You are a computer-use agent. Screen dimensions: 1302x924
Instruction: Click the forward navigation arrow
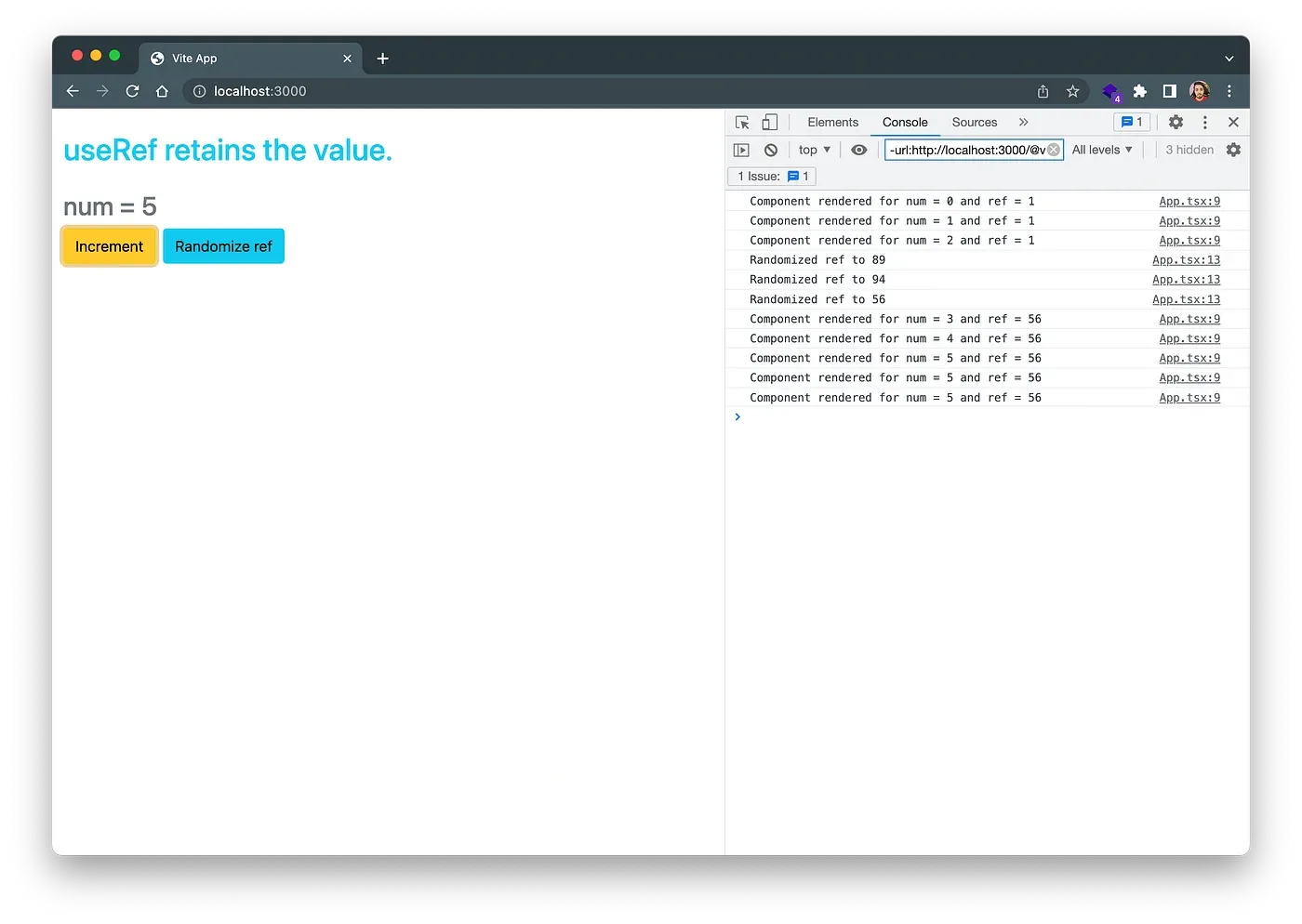[x=102, y=91]
